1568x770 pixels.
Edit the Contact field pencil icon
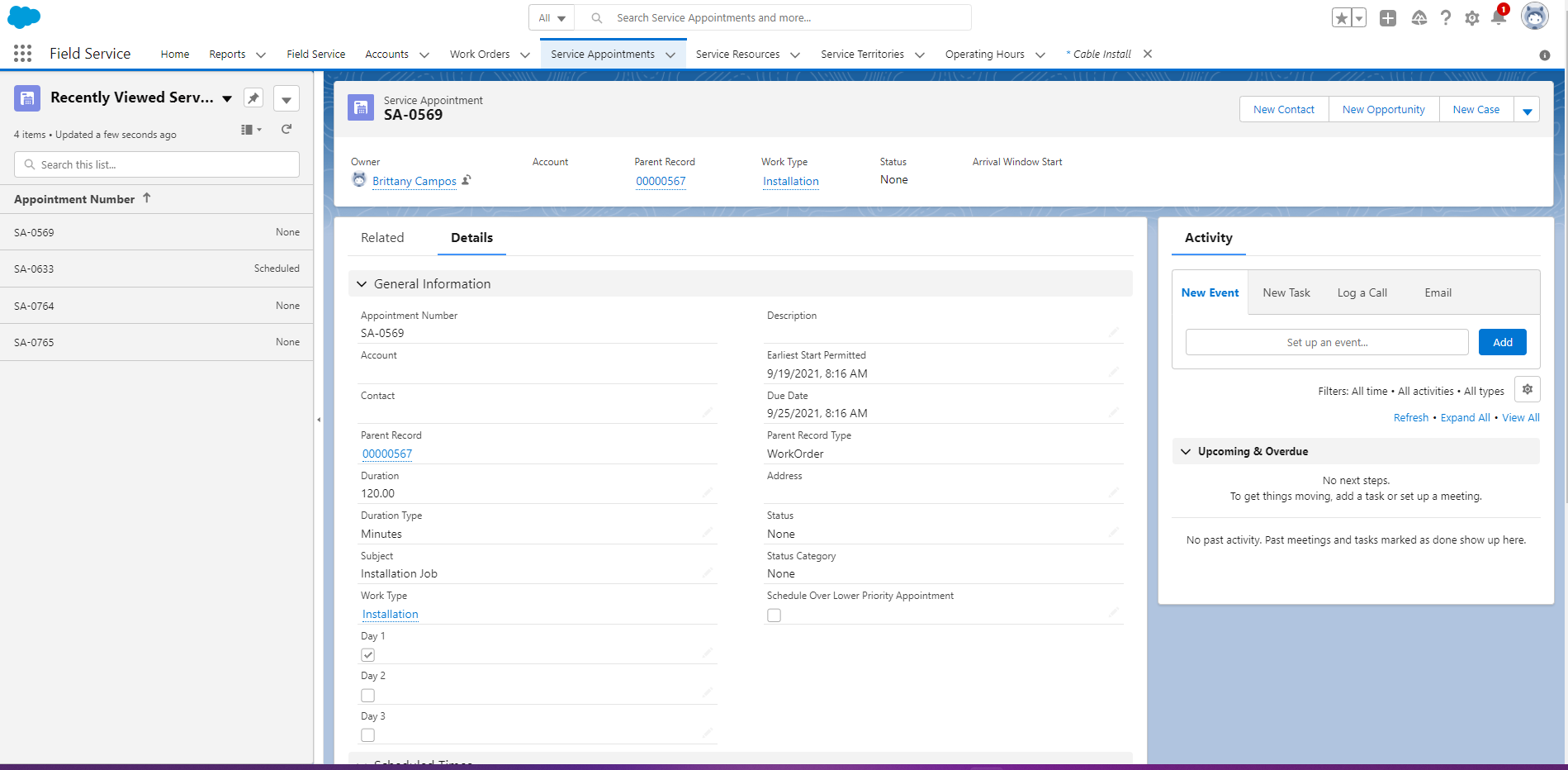pos(708,412)
